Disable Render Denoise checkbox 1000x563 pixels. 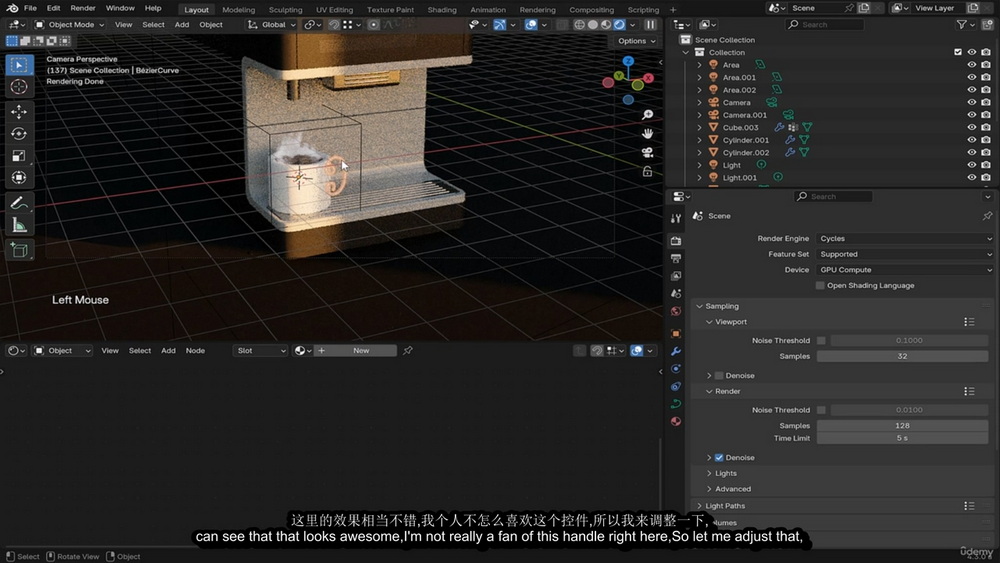pos(719,458)
